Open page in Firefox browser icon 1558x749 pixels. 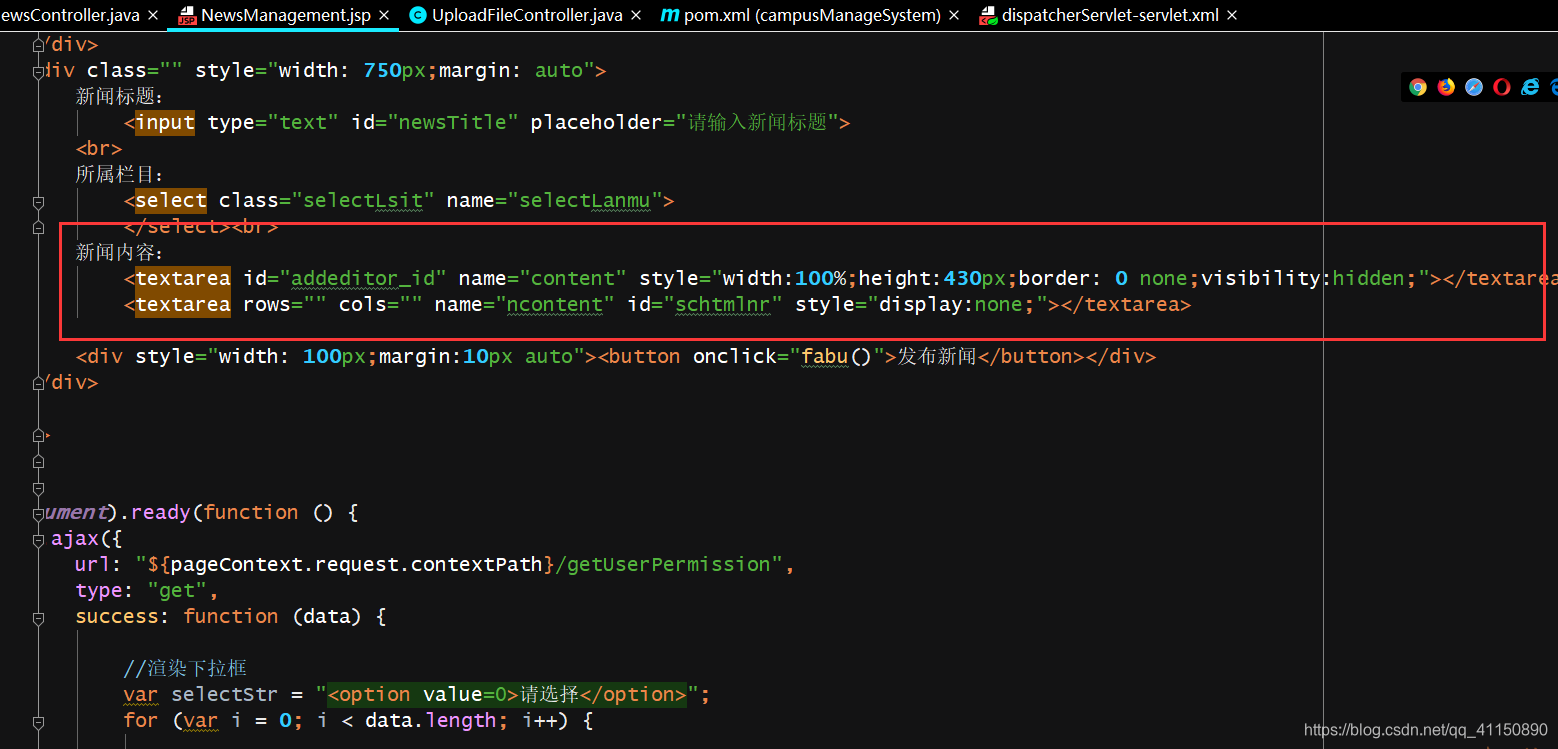[1446, 87]
